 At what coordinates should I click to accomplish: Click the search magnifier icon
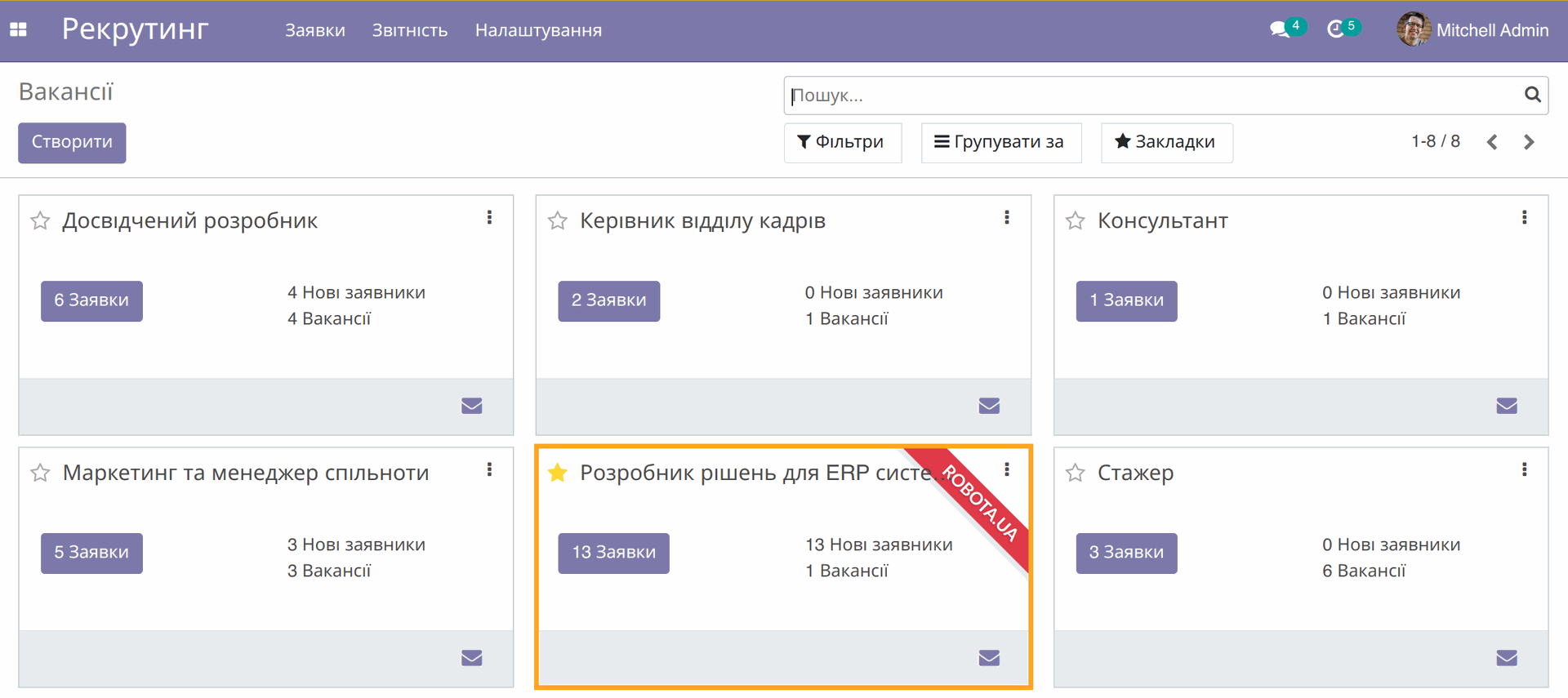pos(1532,95)
